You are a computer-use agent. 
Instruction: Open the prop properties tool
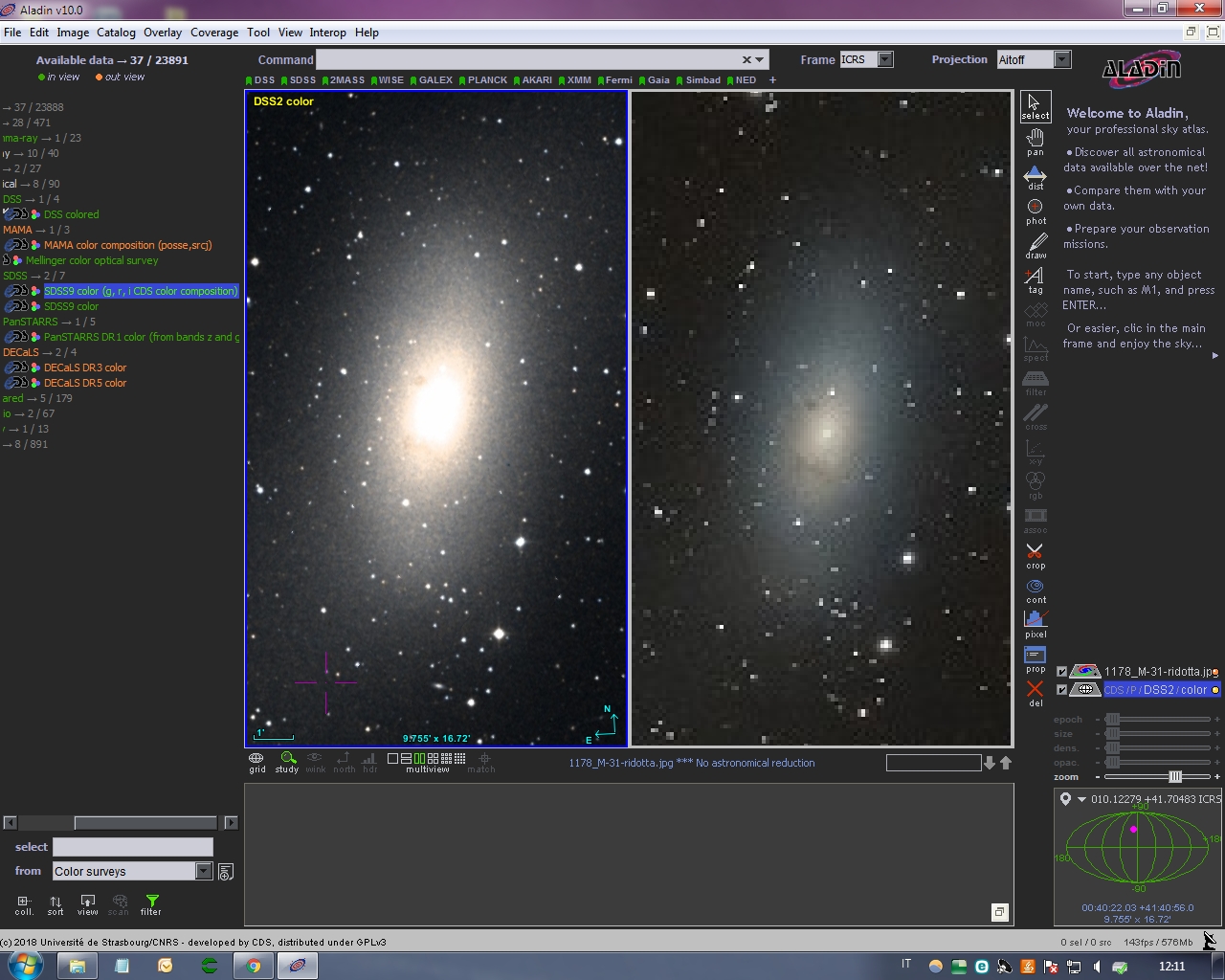(x=1036, y=659)
